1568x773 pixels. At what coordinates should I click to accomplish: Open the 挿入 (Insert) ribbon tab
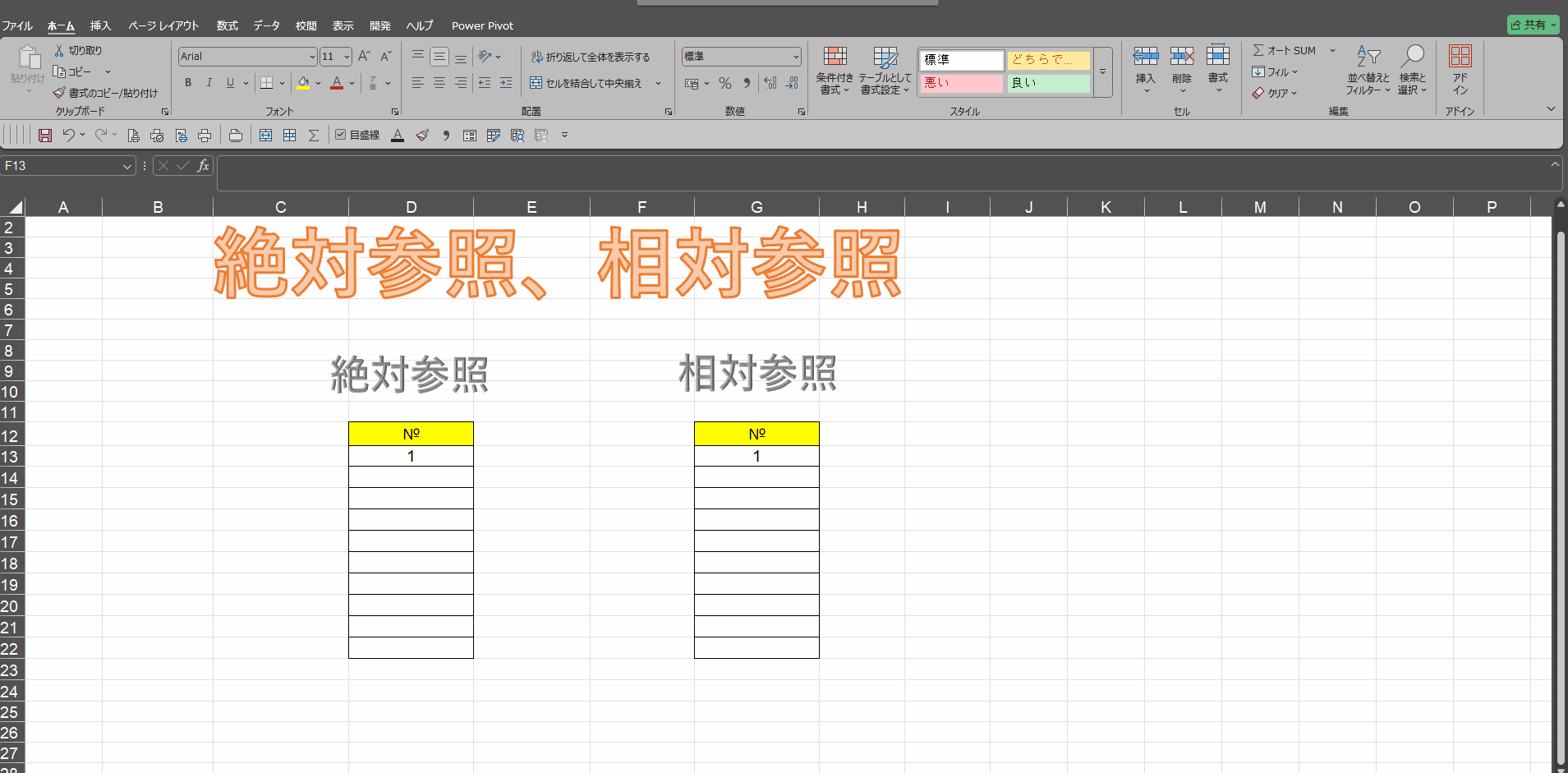(100, 25)
